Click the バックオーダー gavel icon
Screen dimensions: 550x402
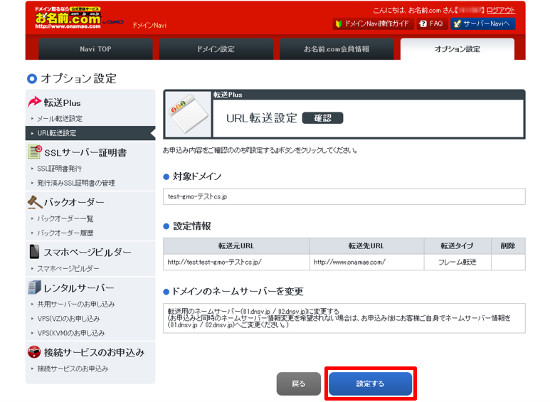pyautogui.click(x=35, y=202)
